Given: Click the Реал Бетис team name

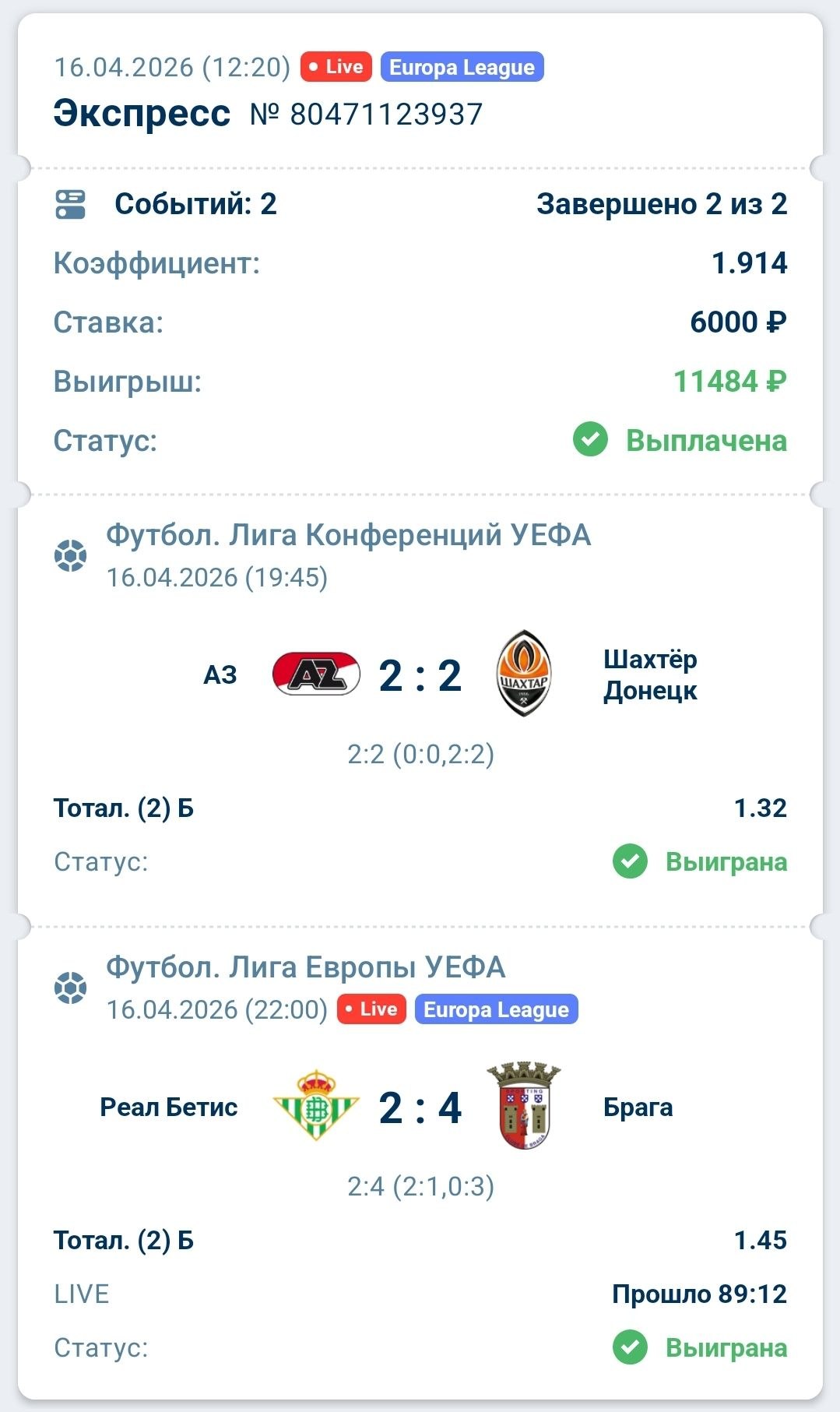Looking at the screenshot, I should click(x=169, y=1107).
